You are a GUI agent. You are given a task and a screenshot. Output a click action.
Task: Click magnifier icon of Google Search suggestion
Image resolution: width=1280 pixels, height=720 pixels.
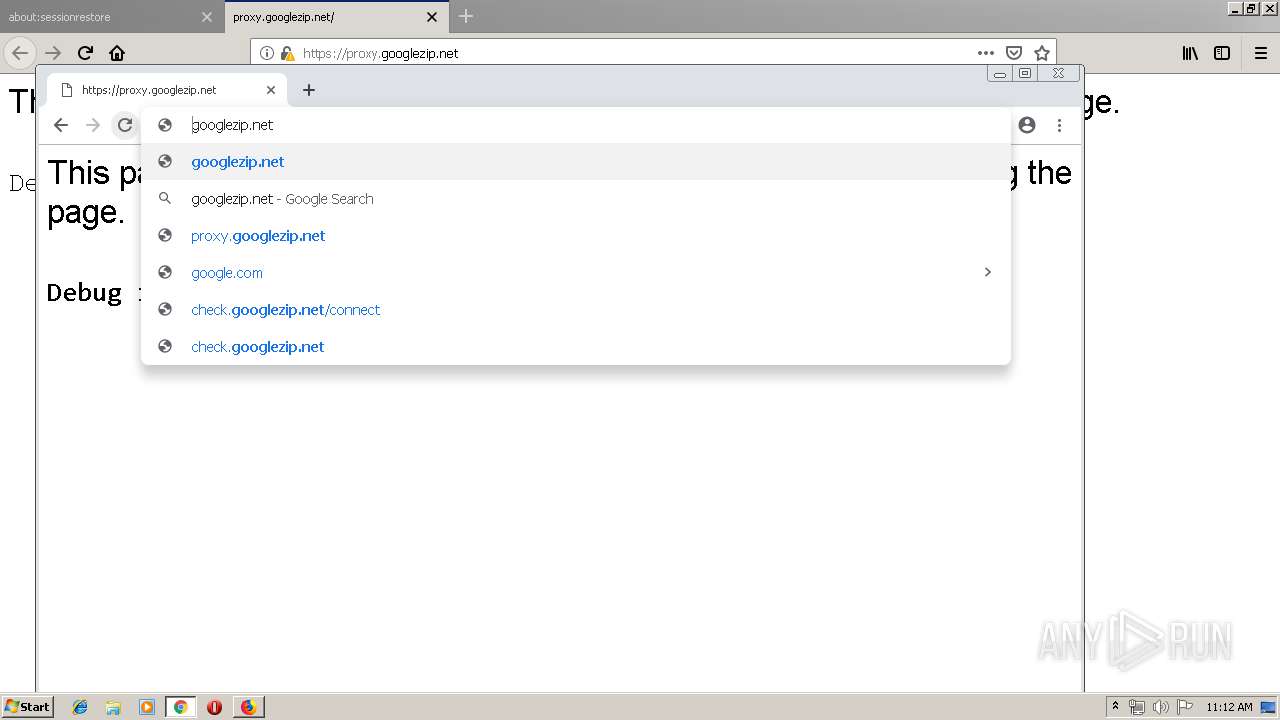click(x=165, y=199)
